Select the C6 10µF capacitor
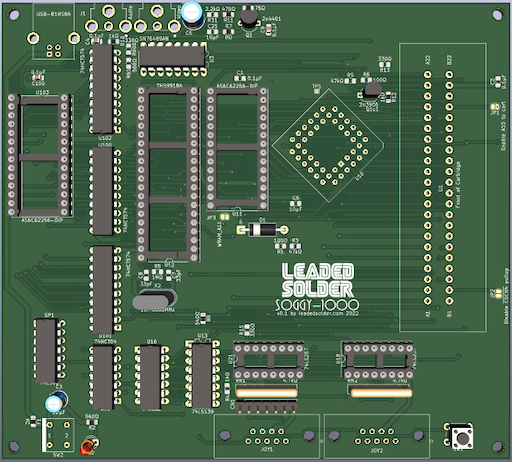Image resolution: width=512 pixels, height=462 pixels. (x=295, y=204)
